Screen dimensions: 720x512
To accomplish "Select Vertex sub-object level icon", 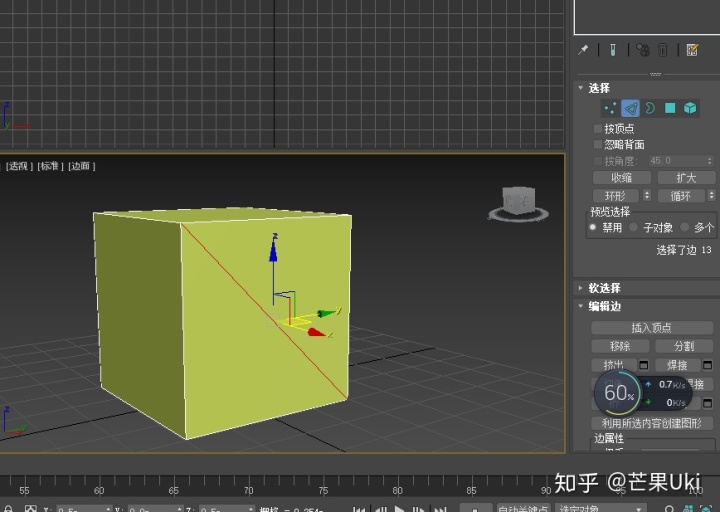I will [610, 108].
